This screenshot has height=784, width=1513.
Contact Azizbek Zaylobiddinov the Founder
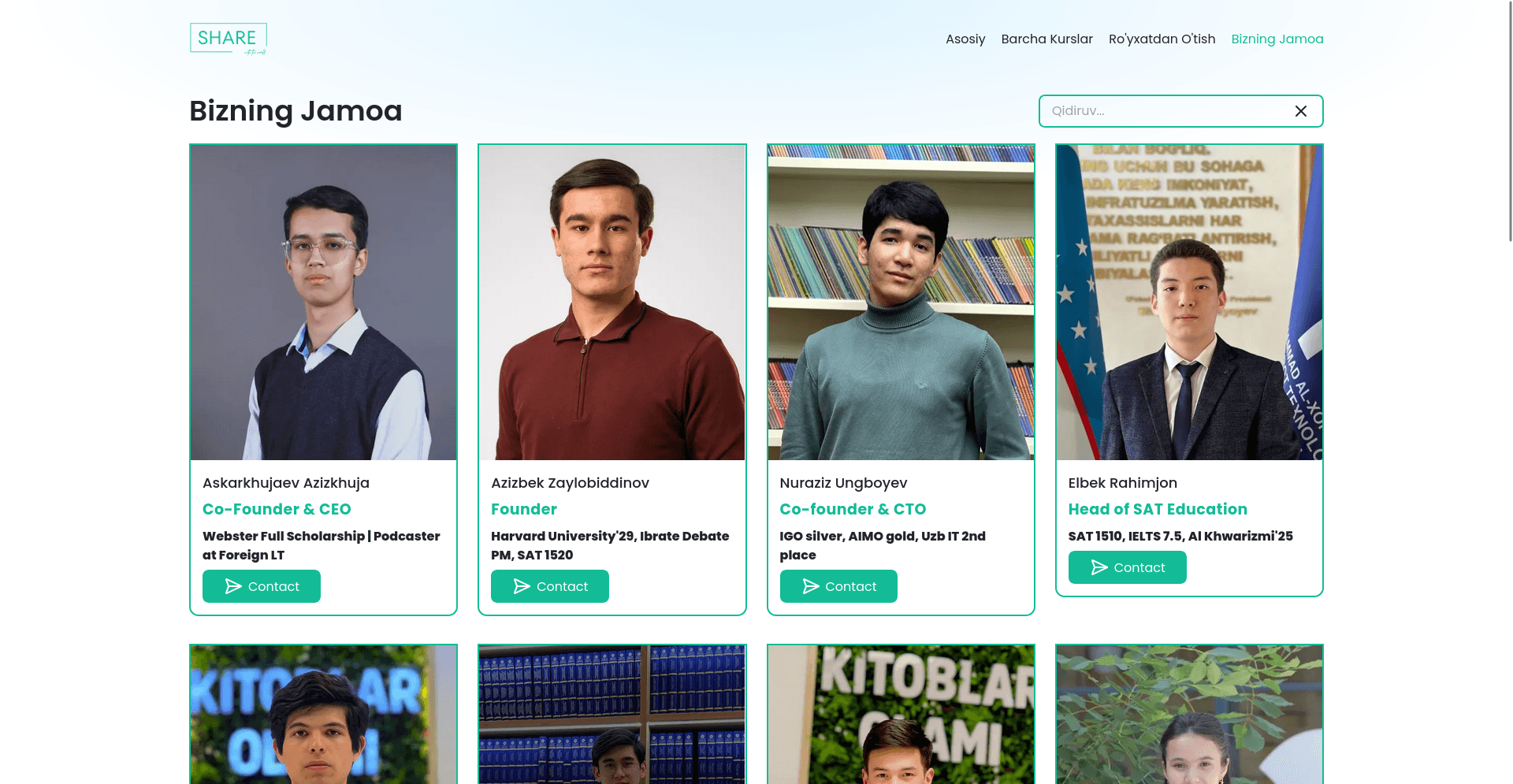(x=550, y=586)
